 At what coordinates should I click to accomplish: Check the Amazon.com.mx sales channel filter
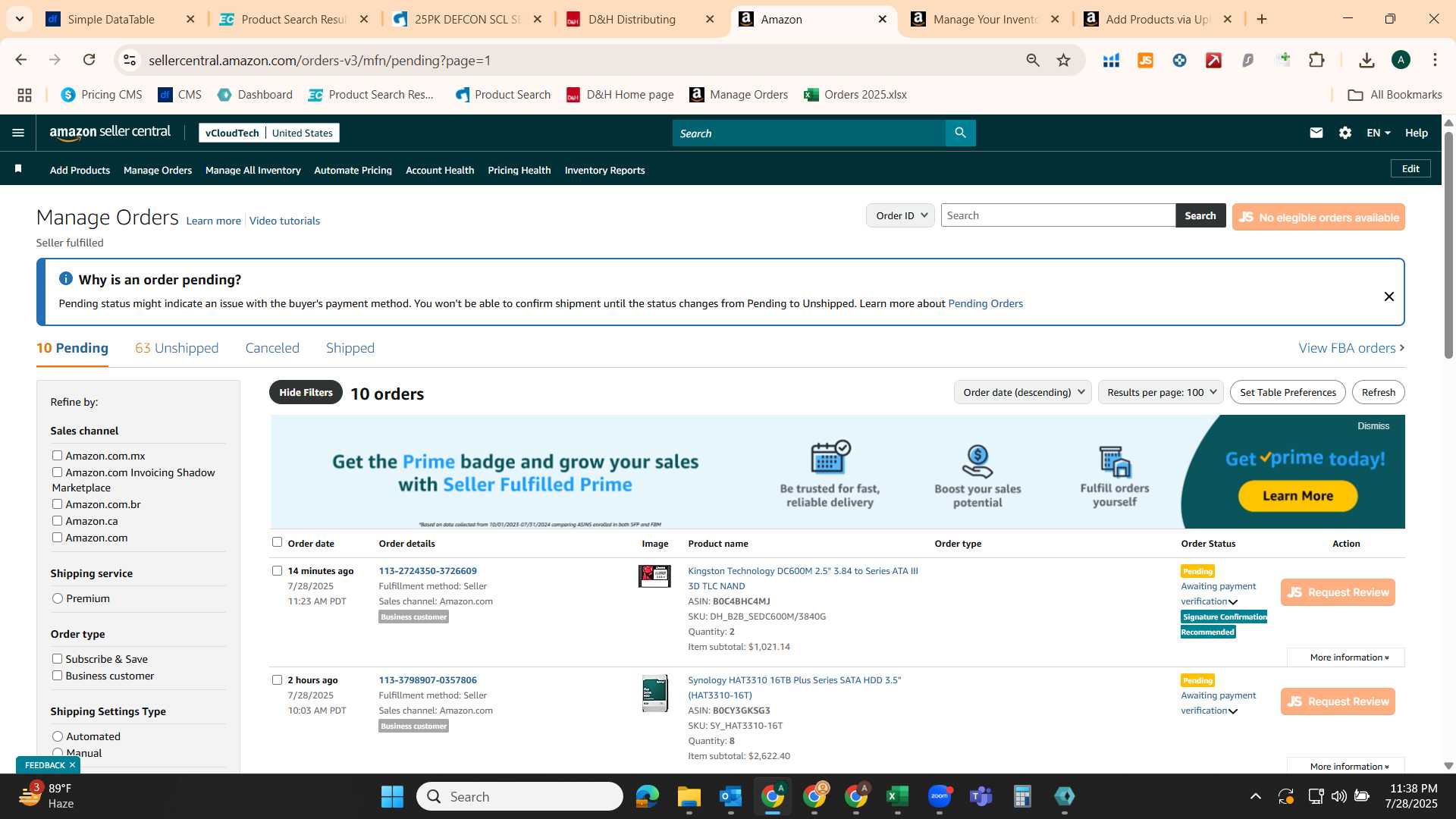57,455
